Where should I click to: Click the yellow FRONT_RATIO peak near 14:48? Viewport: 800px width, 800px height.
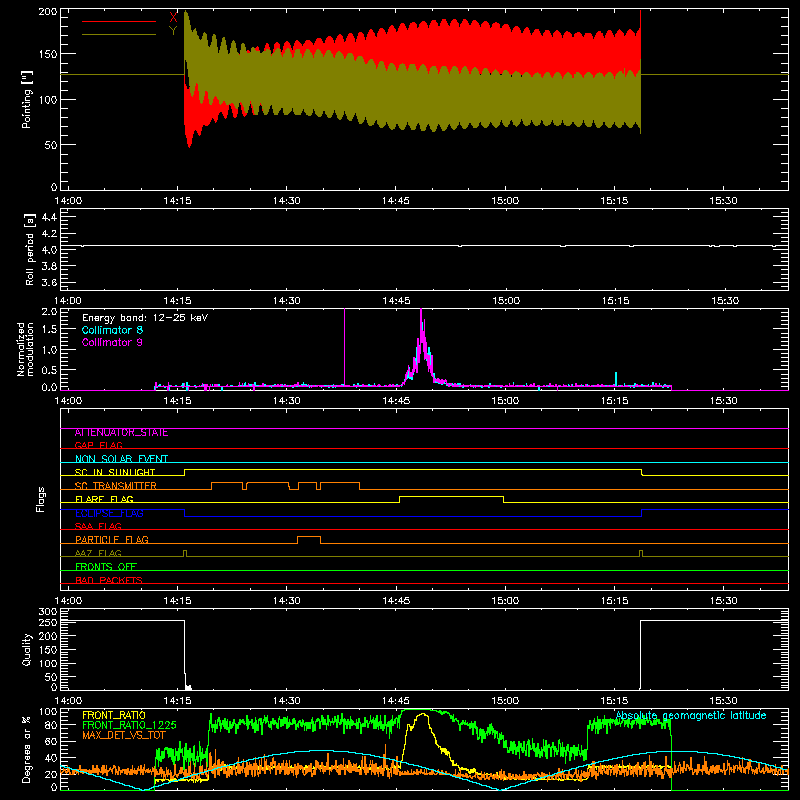pyautogui.click(x=422, y=715)
